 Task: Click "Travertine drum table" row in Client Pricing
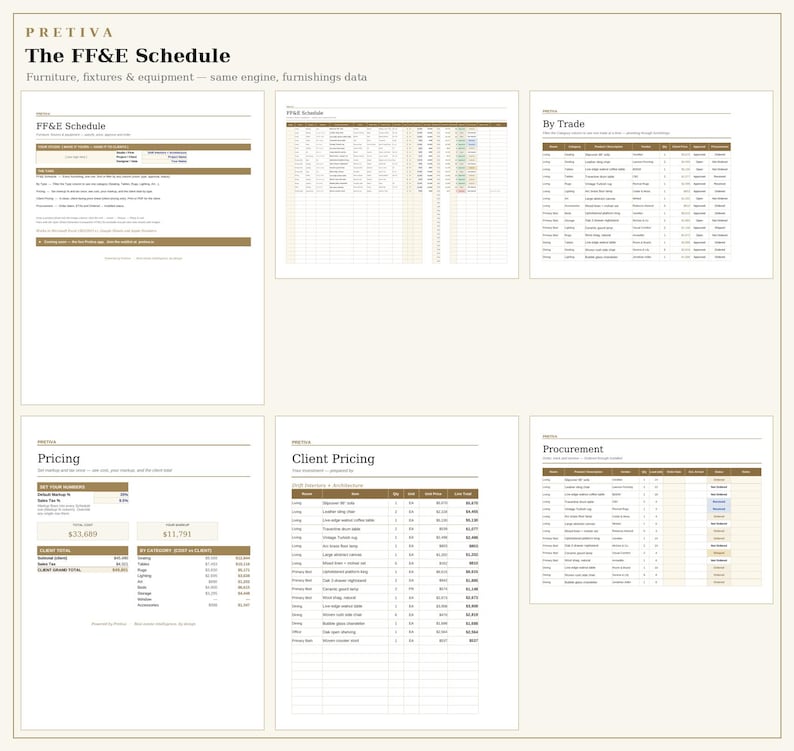(385, 529)
